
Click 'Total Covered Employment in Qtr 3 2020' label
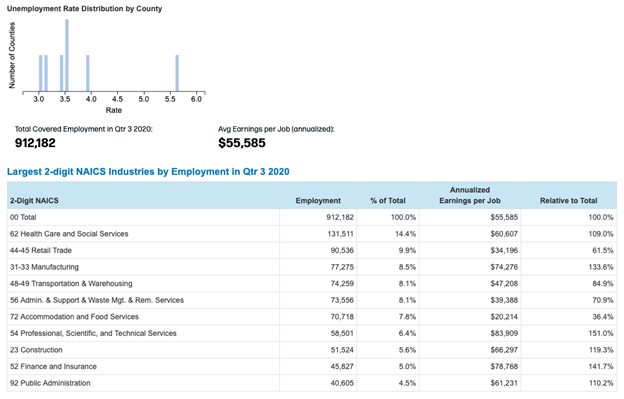[84, 129]
